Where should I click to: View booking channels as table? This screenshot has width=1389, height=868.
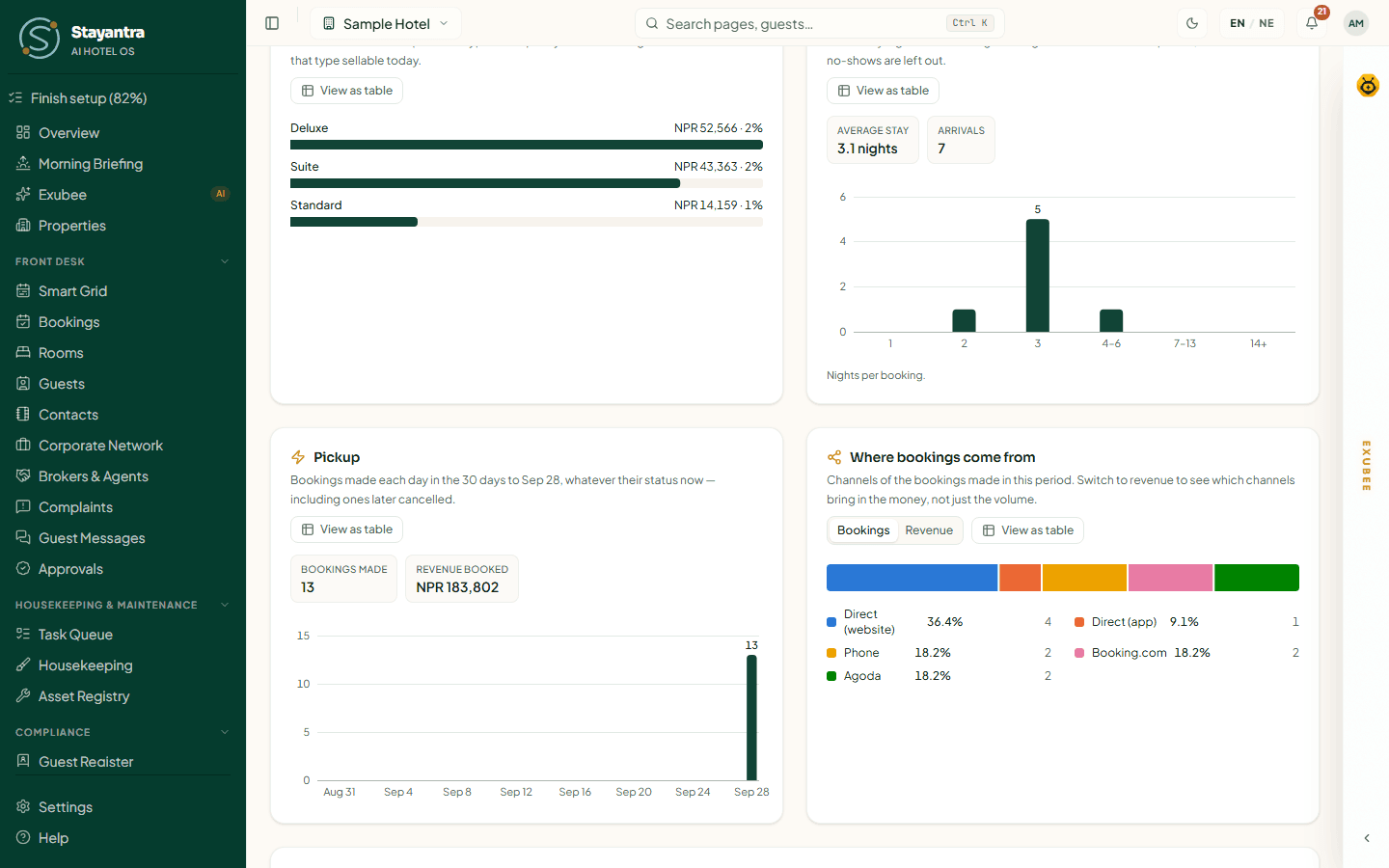pyautogui.click(x=1027, y=530)
